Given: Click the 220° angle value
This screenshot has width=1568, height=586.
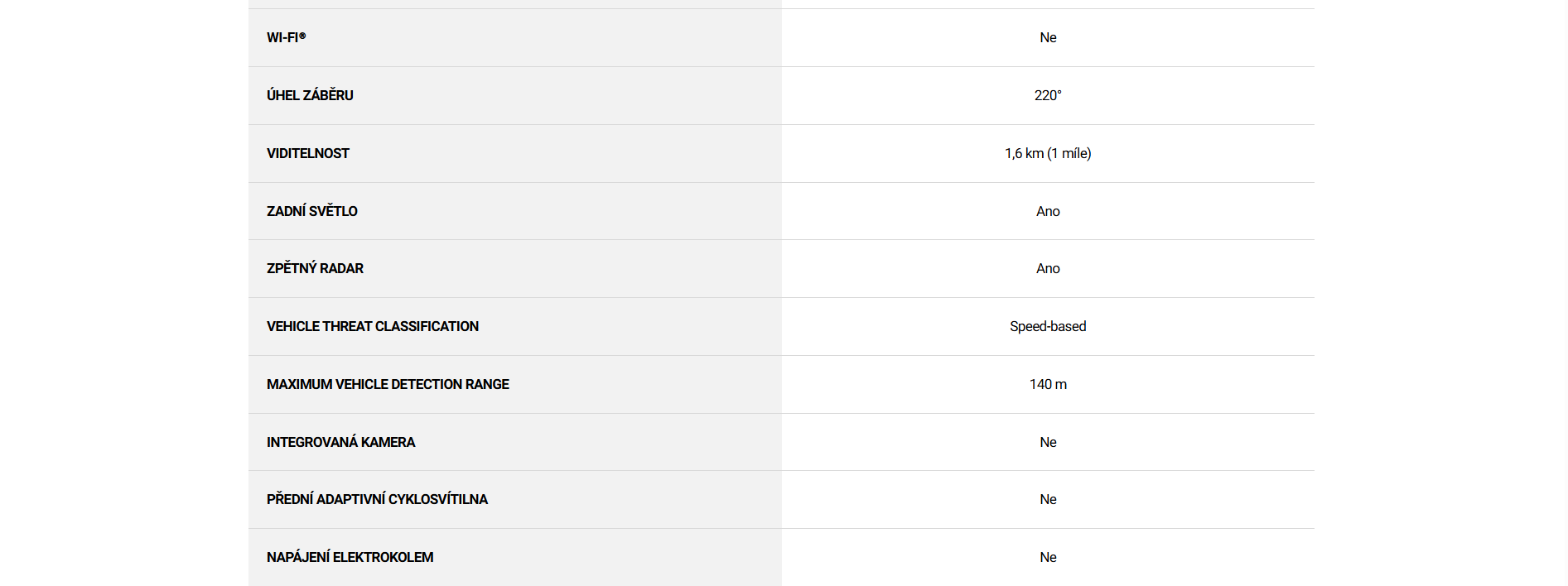Looking at the screenshot, I should pyautogui.click(x=1048, y=95).
